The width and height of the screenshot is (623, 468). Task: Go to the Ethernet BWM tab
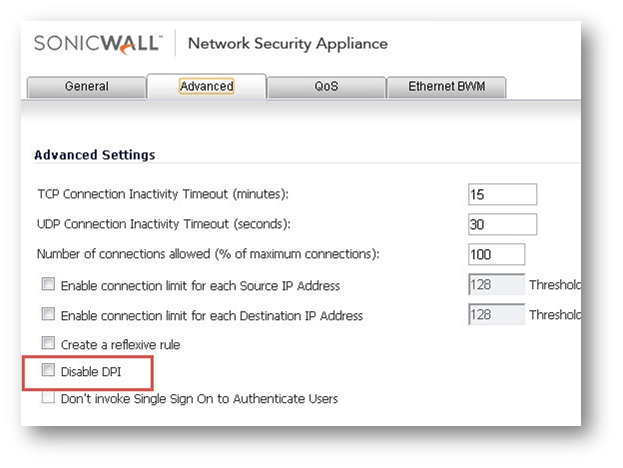[x=445, y=87]
